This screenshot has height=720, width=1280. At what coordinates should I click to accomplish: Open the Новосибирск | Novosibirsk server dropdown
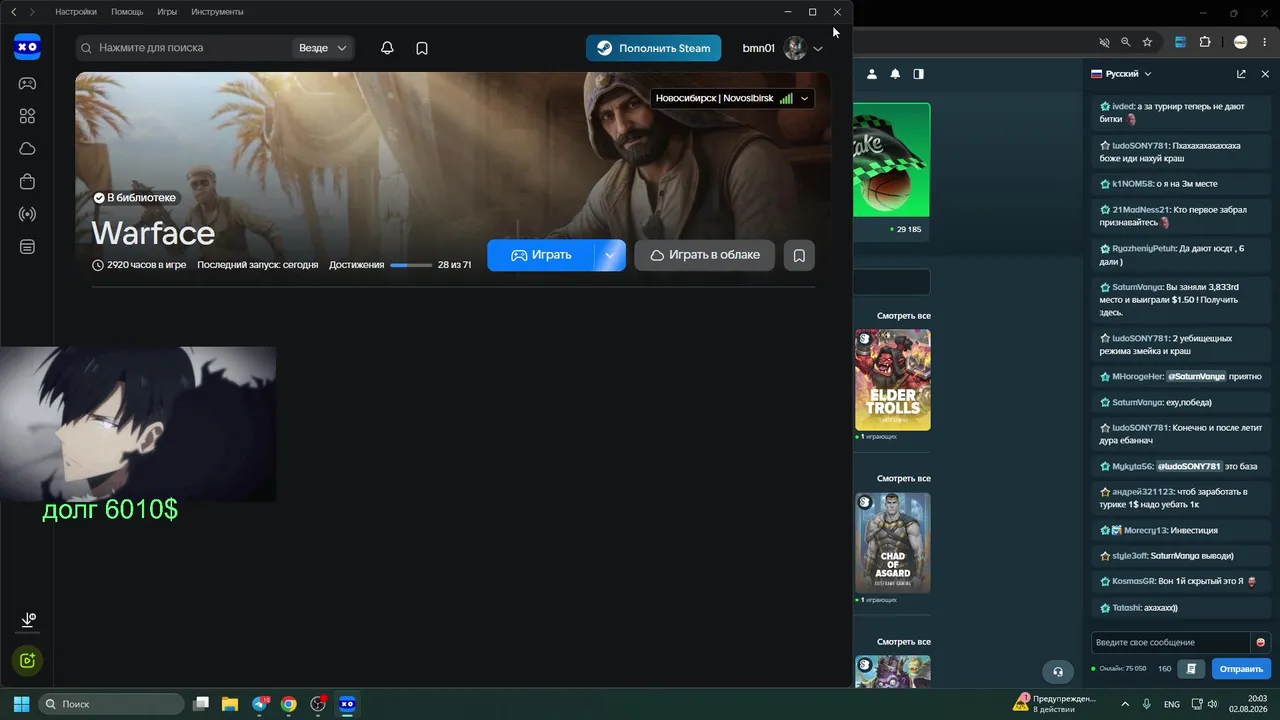coord(732,98)
